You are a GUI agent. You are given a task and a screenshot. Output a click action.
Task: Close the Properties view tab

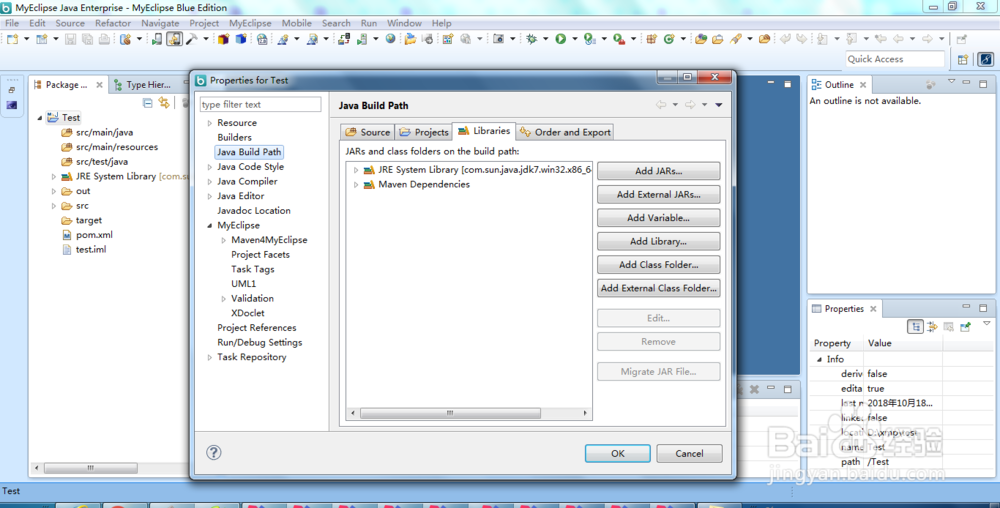point(873,309)
